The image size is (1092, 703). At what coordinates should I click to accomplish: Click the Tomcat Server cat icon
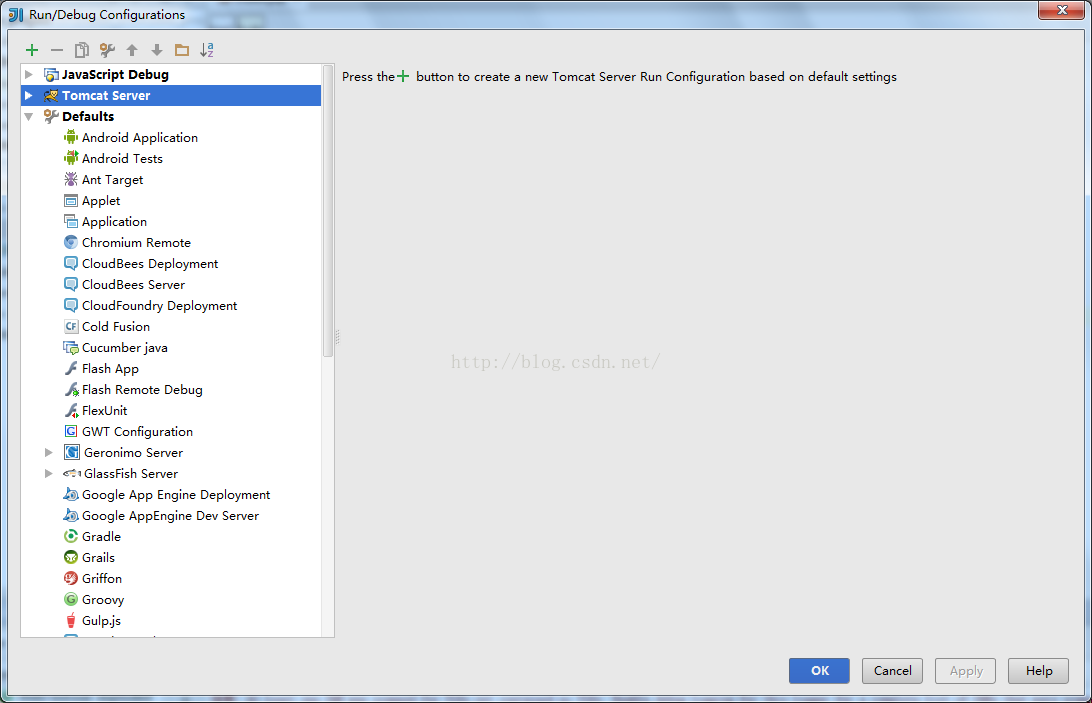pyautogui.click(x=51, y=95)
